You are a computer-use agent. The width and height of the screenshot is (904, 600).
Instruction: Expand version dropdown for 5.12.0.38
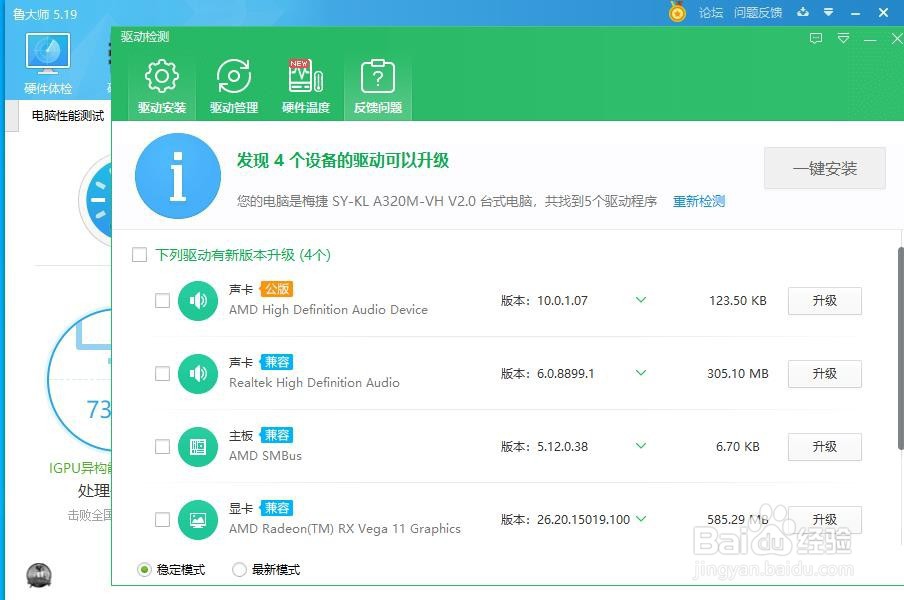[641, 446]
